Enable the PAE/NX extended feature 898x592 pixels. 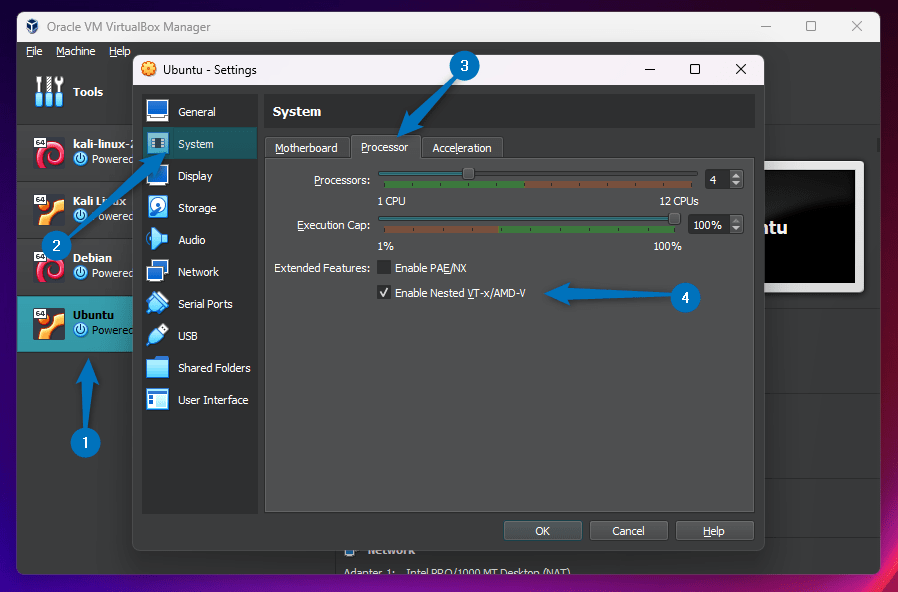(x=383, y=267)
